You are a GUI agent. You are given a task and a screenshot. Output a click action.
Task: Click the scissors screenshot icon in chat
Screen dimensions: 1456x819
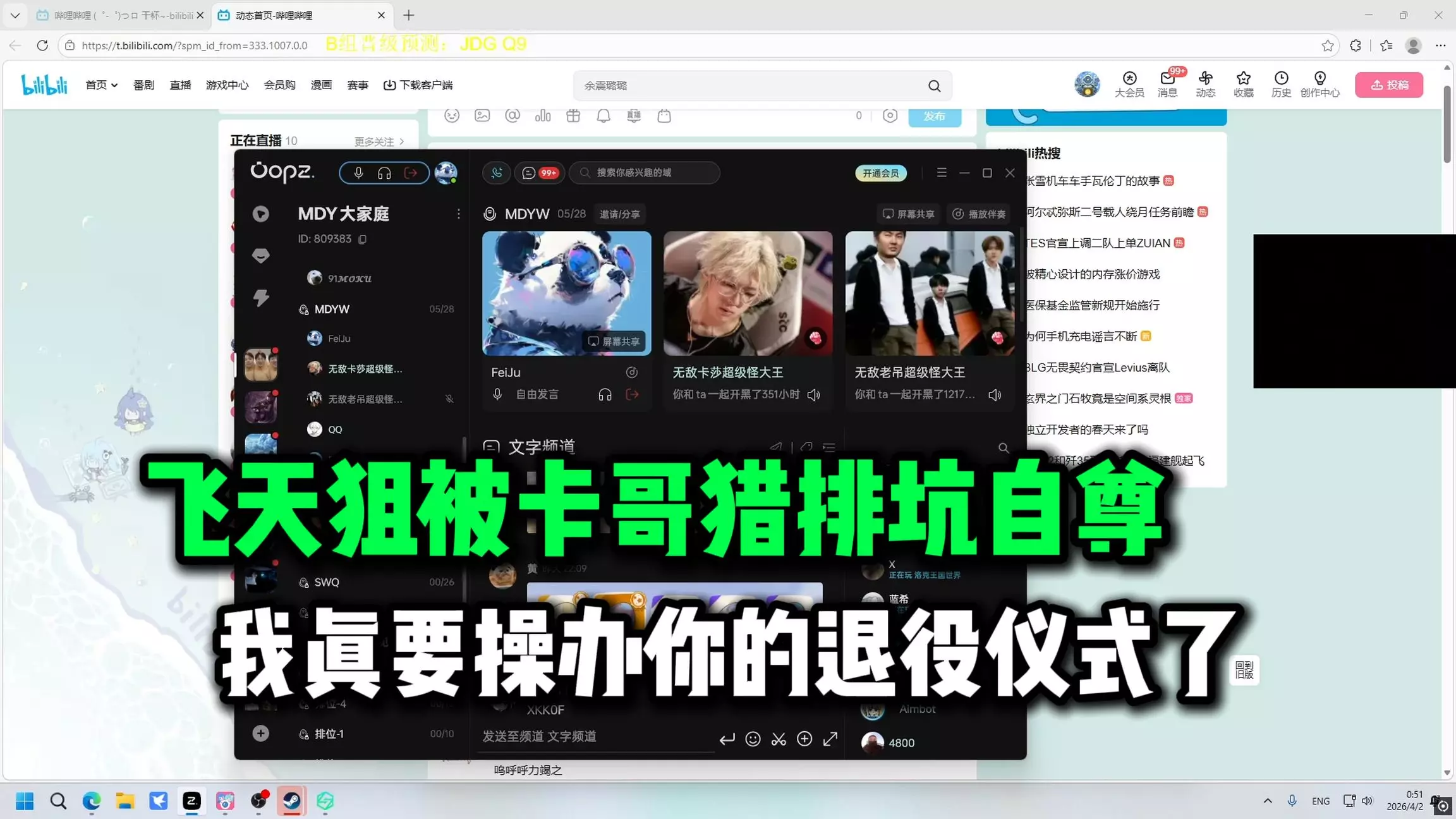tap(779, 739)
